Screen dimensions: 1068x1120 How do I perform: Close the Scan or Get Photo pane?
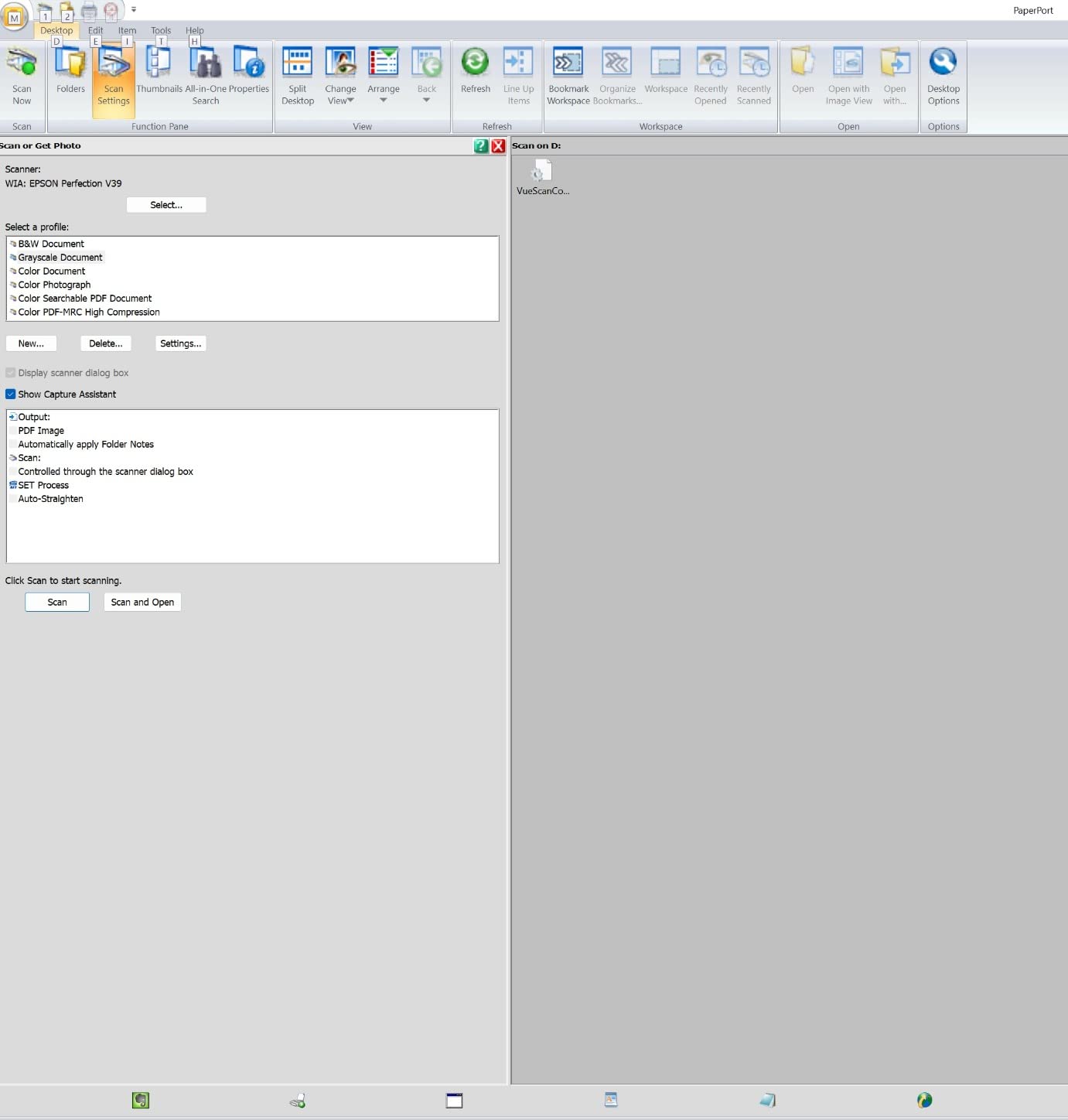click(498, 145)
